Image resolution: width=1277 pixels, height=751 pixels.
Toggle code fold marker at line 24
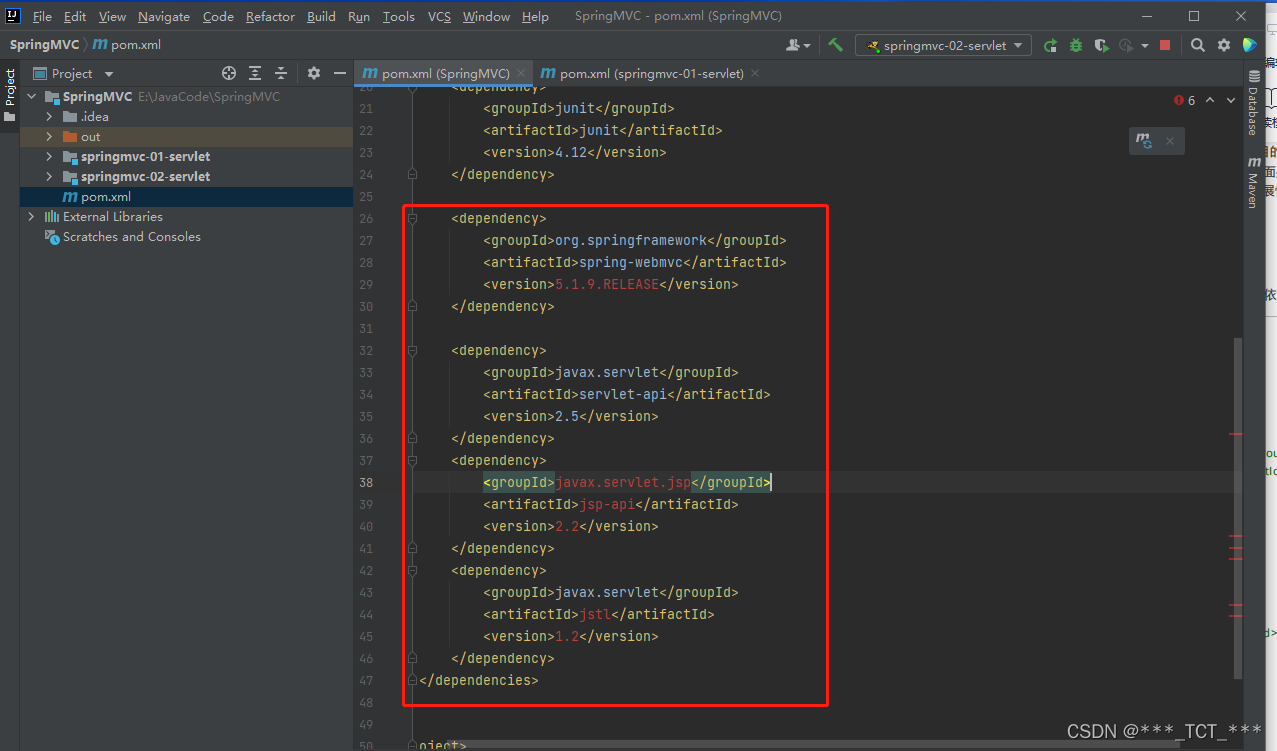[x=412, y=174]
